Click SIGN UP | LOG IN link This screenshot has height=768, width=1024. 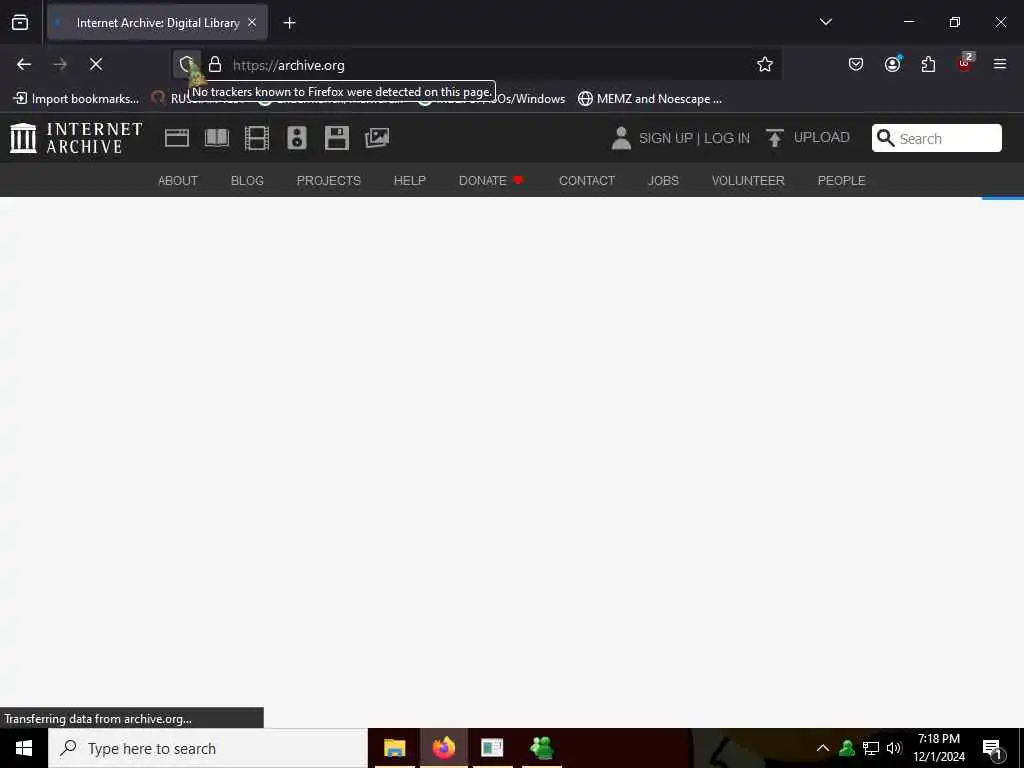694,138
